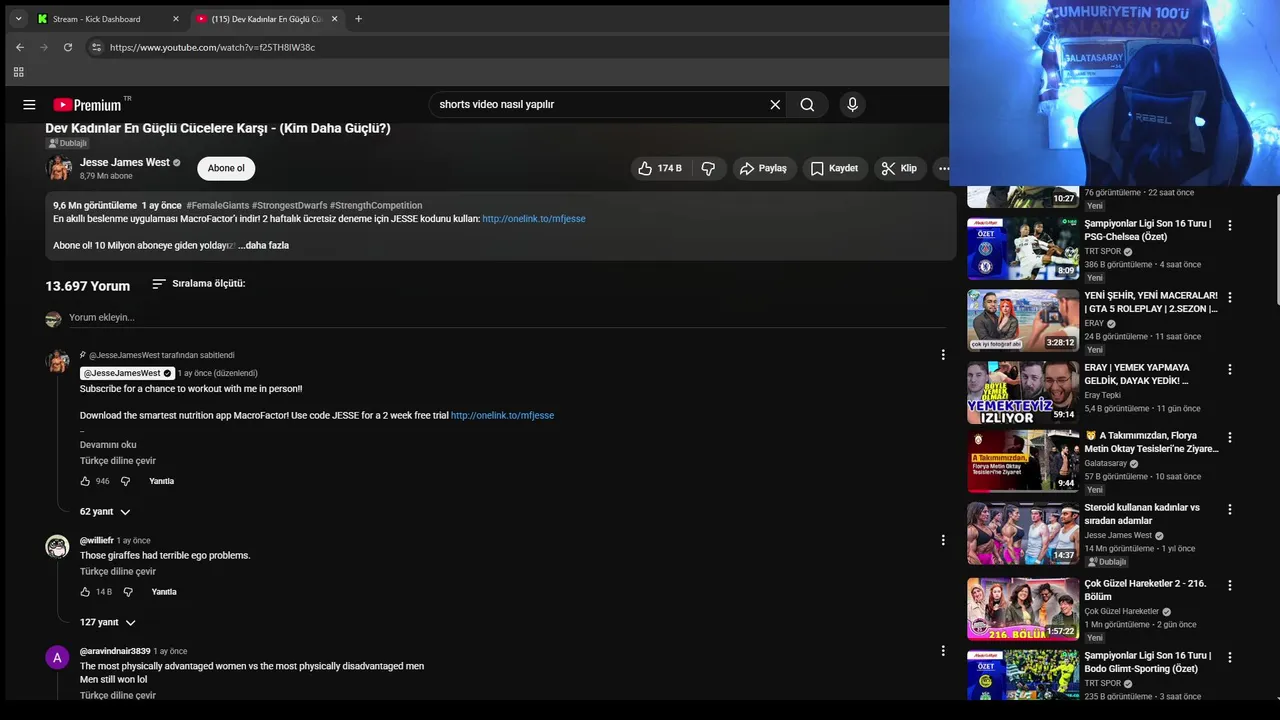Like the video with 174 B thumbs-up
The width and height of the screenshot is (1280, 720).
point(660,168)
